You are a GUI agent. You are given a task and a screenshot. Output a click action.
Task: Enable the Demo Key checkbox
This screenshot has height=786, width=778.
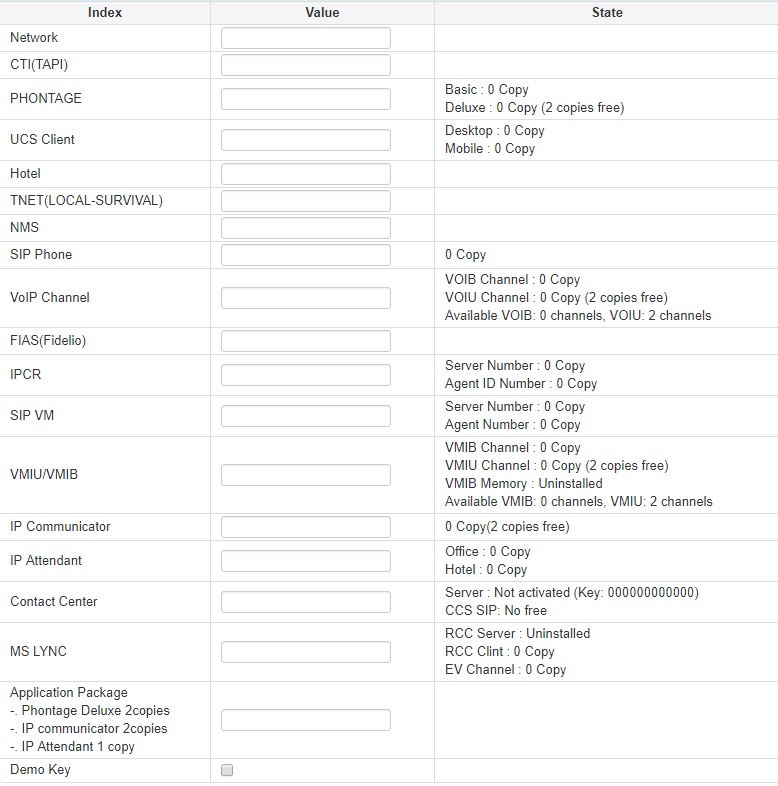(x=227, y=770)
